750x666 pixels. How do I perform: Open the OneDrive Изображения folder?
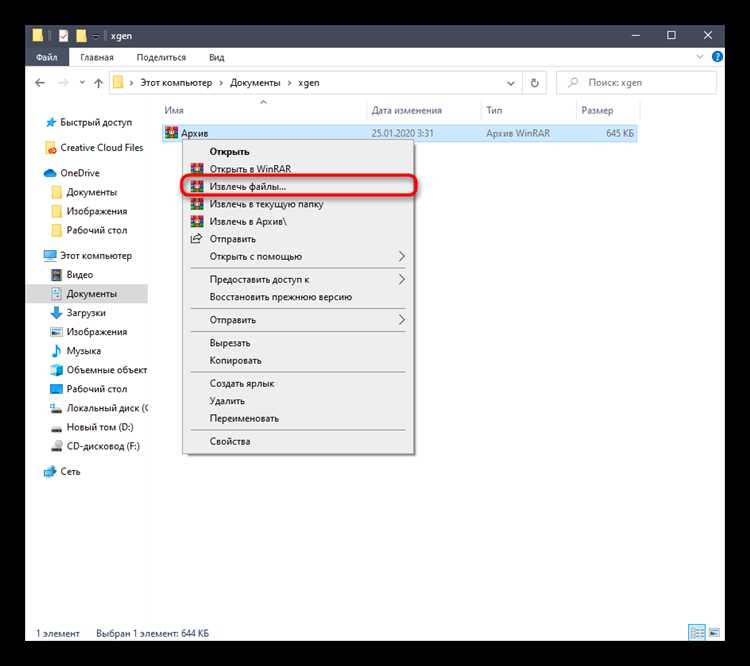89,211
